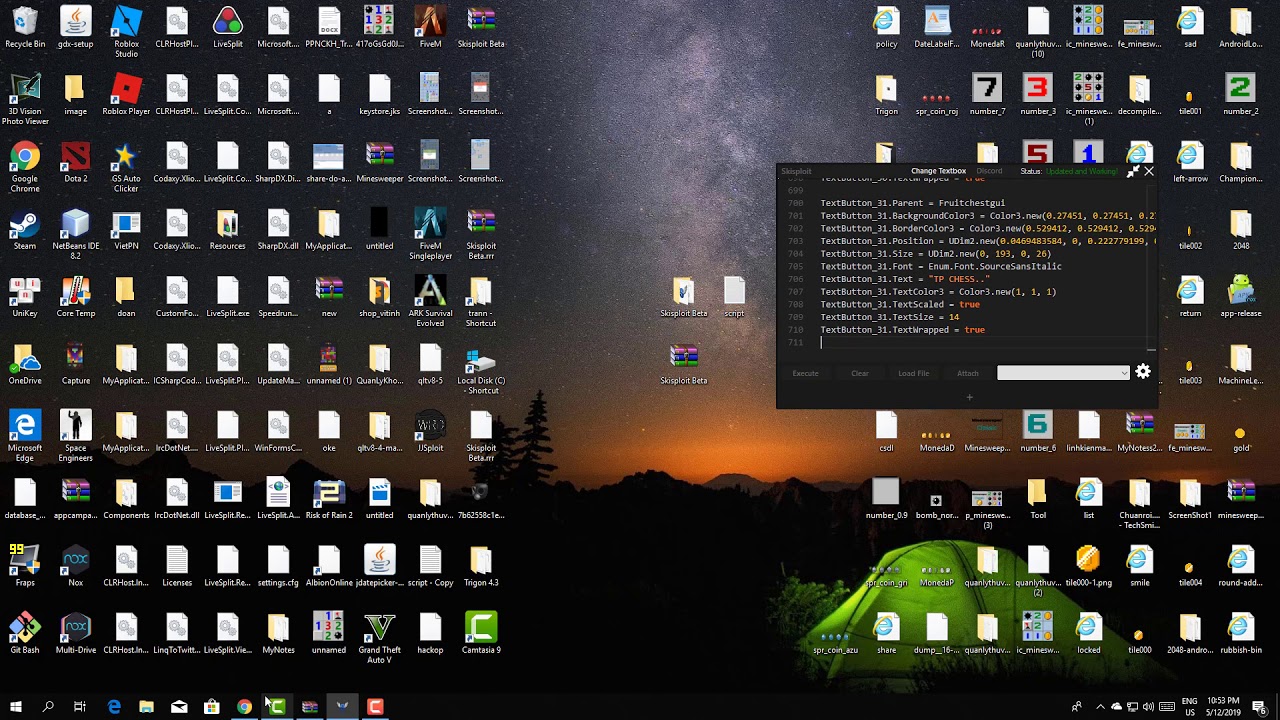Select Grand Theft Auto V shortcut

[x=380, y=637]
